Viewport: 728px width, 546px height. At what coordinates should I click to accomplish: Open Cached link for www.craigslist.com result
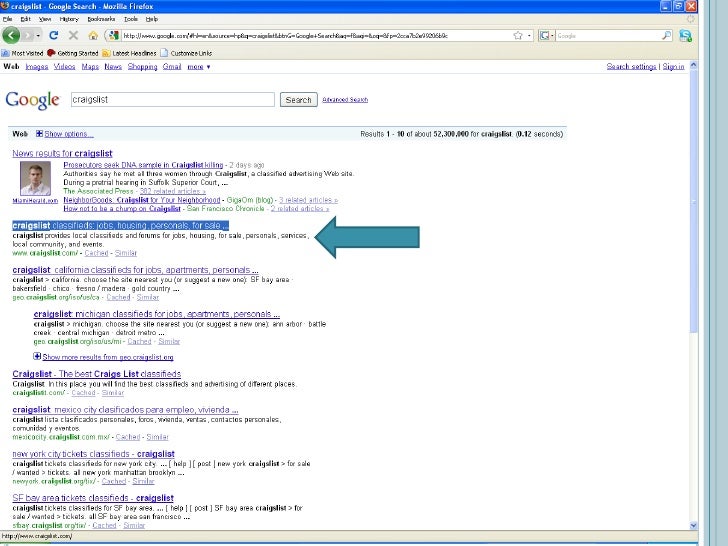pyautogui.click(x=96, y=253)
